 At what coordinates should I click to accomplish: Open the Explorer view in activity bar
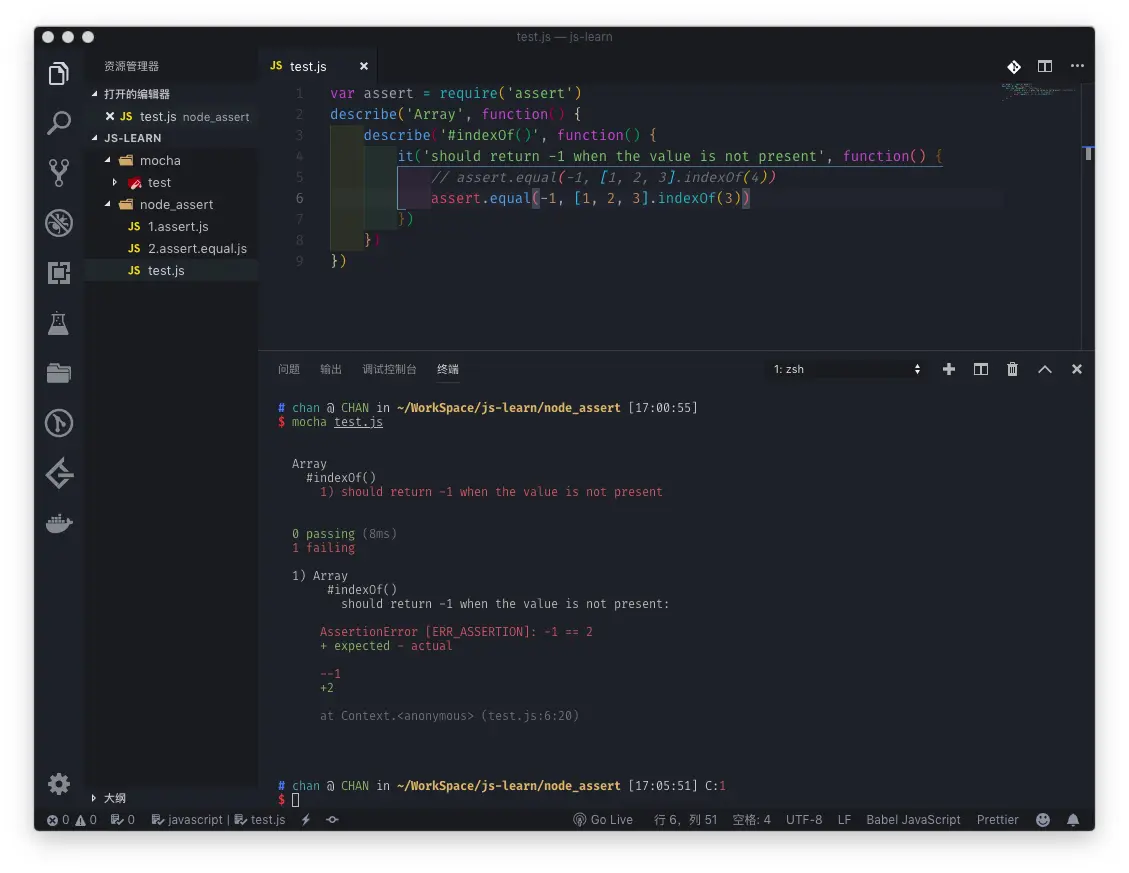coord(59,73)
